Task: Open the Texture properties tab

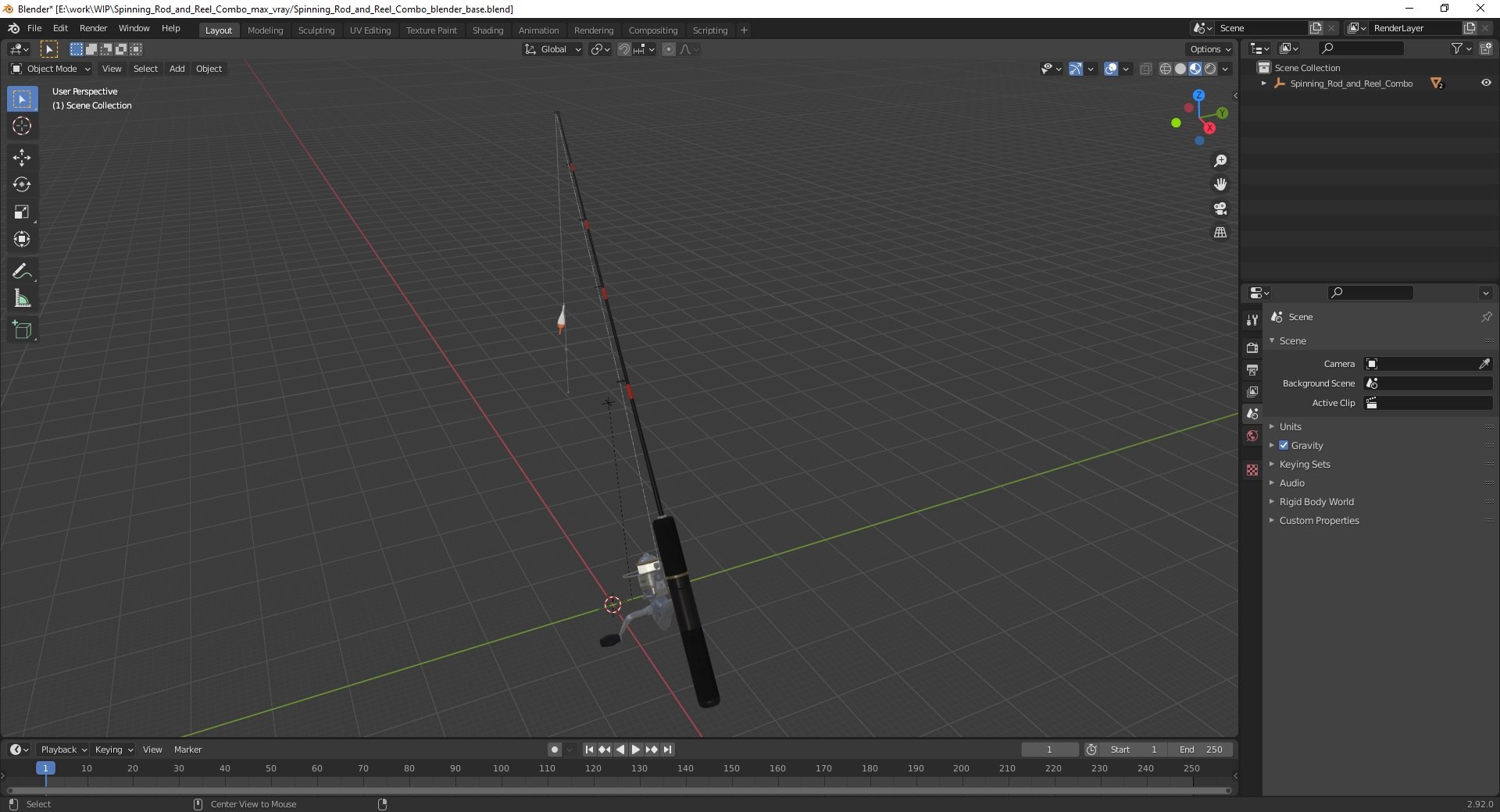Action: coord(1252,470)
